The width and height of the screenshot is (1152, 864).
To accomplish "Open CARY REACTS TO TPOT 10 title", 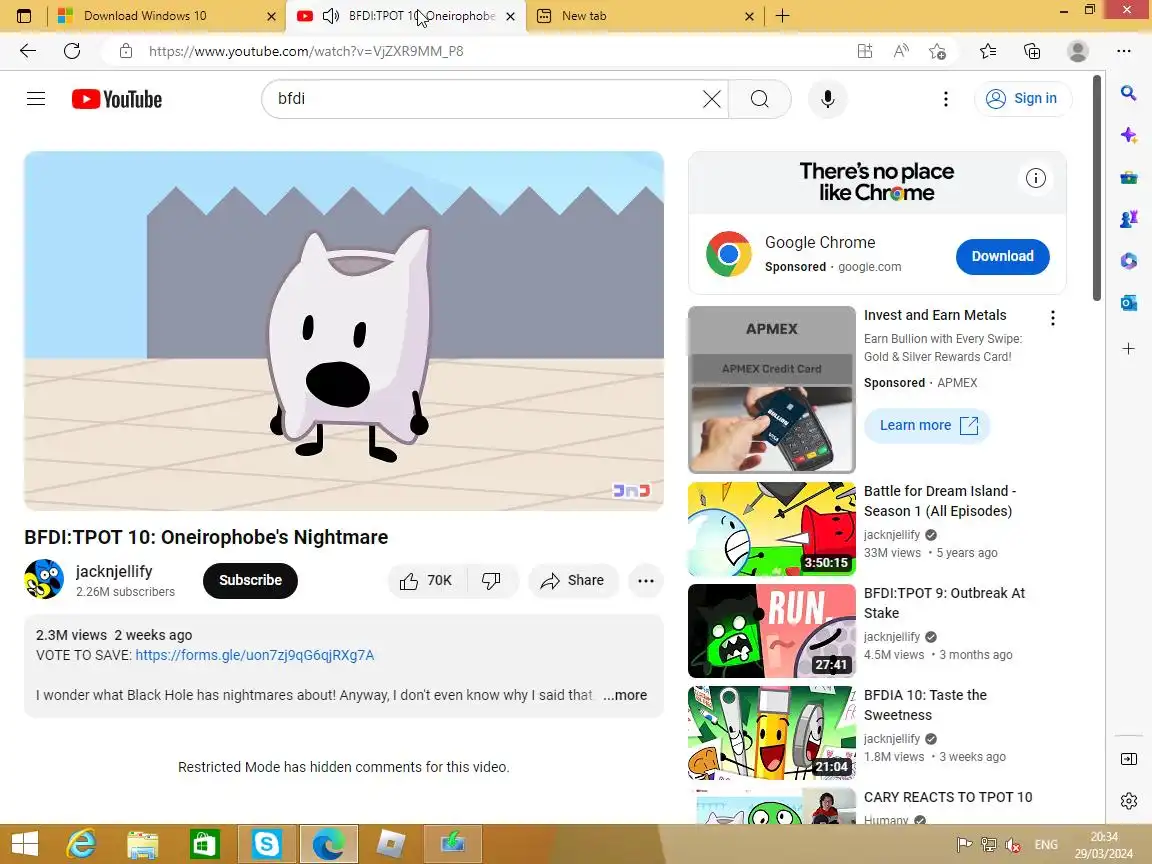I will (x=948, y=797).
